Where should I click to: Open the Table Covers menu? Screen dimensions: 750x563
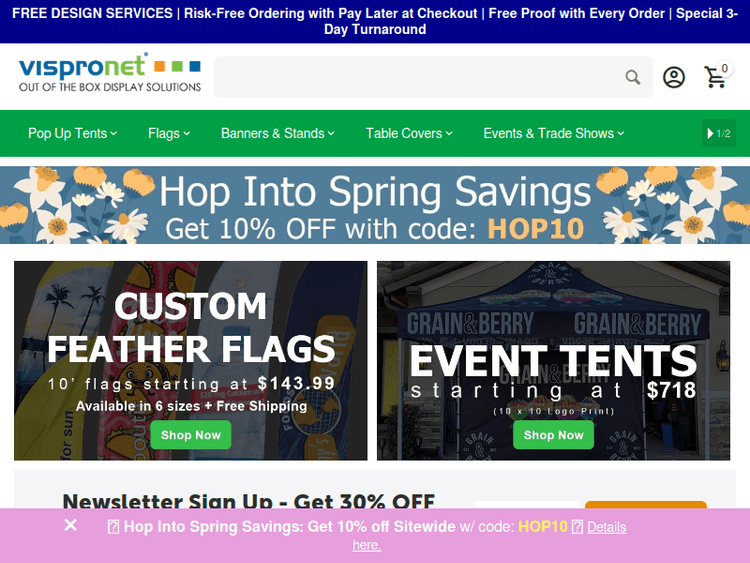[x=409, y=133]
